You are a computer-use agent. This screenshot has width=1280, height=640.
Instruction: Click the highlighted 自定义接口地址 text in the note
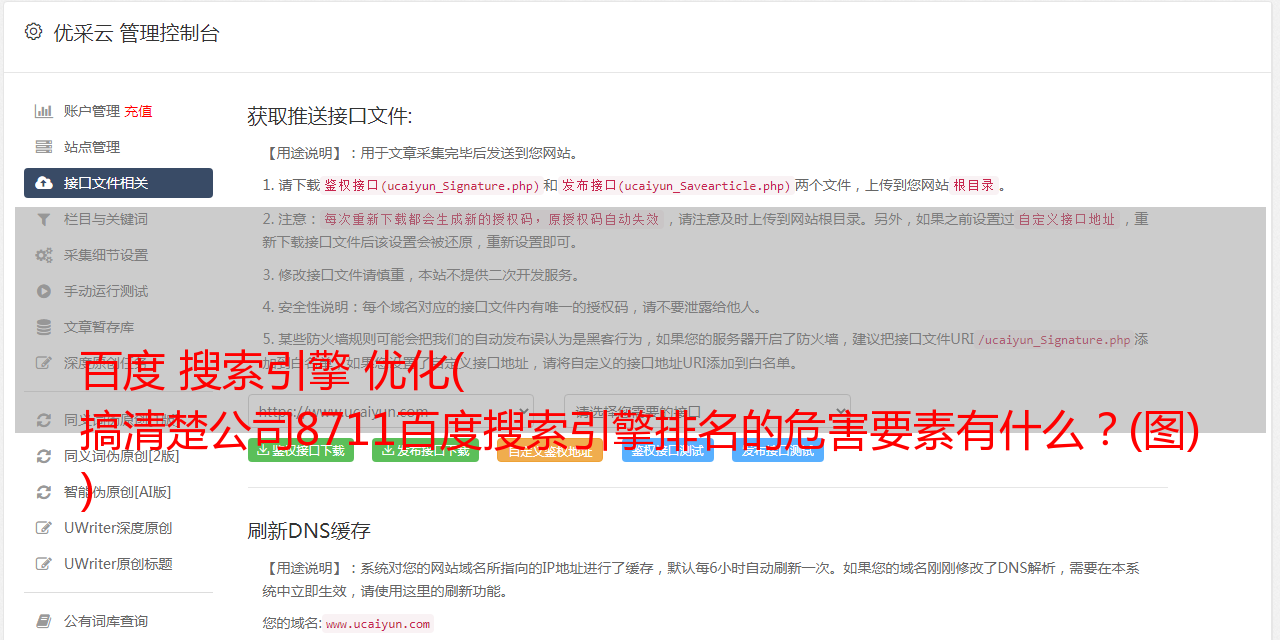point(1066,219)
